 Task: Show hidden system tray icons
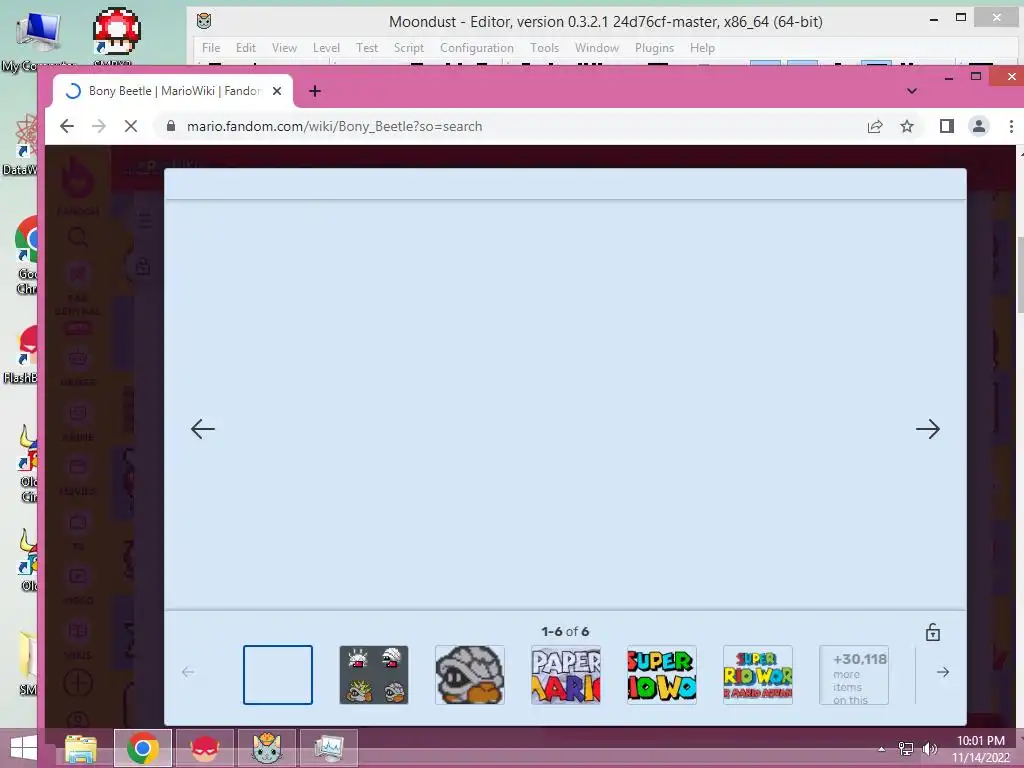881,748
